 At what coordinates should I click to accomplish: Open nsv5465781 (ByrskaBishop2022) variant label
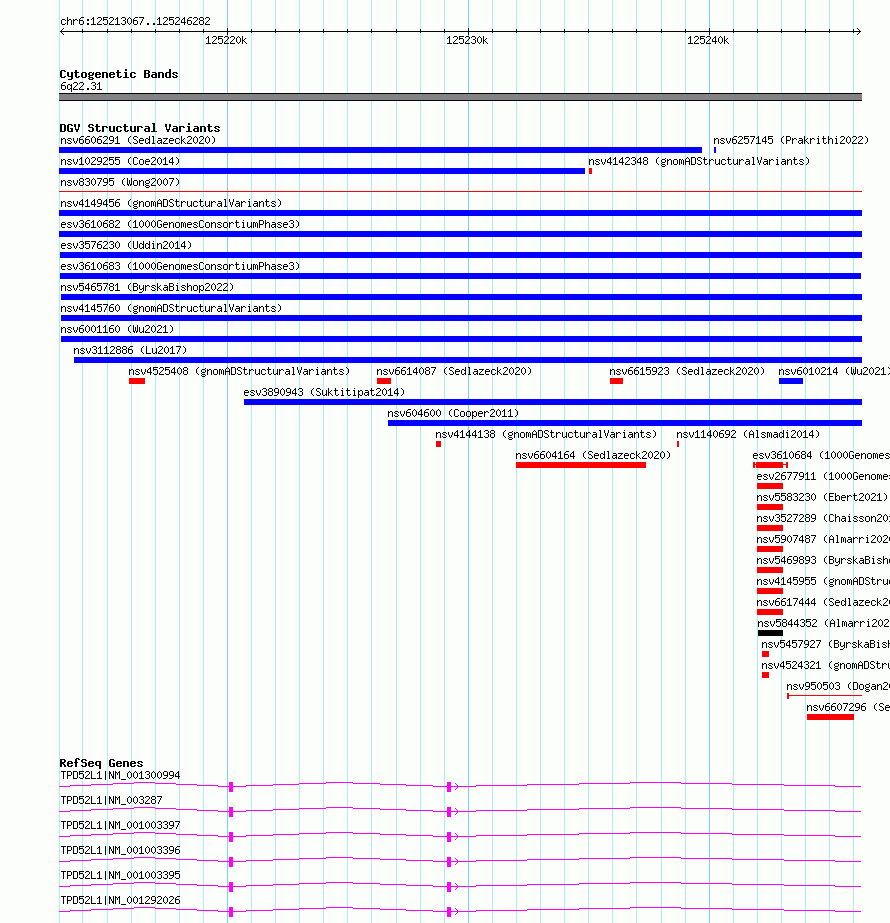click(147, 287)
